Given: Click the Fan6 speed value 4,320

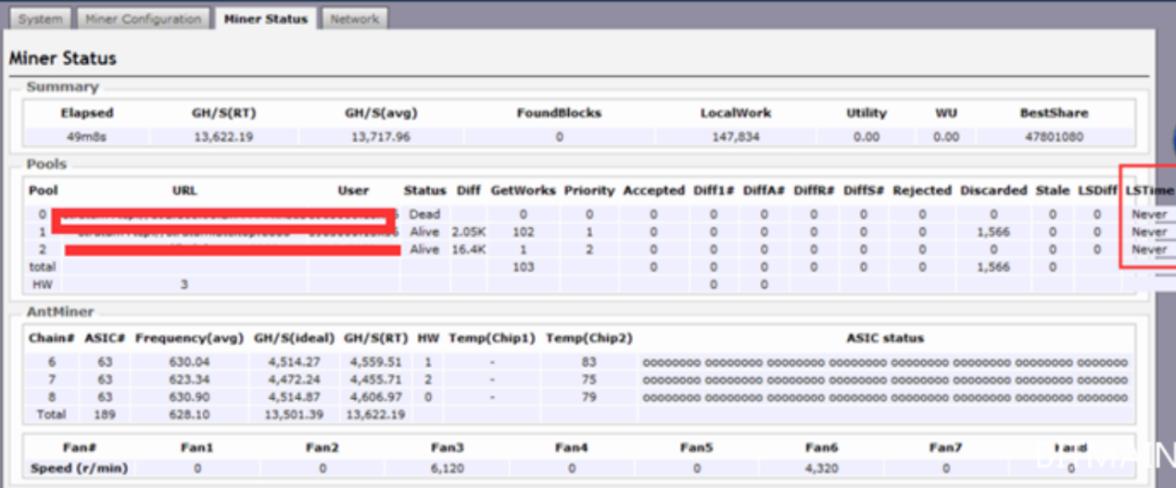Looking at the screenshot, I should pos(821,469).
